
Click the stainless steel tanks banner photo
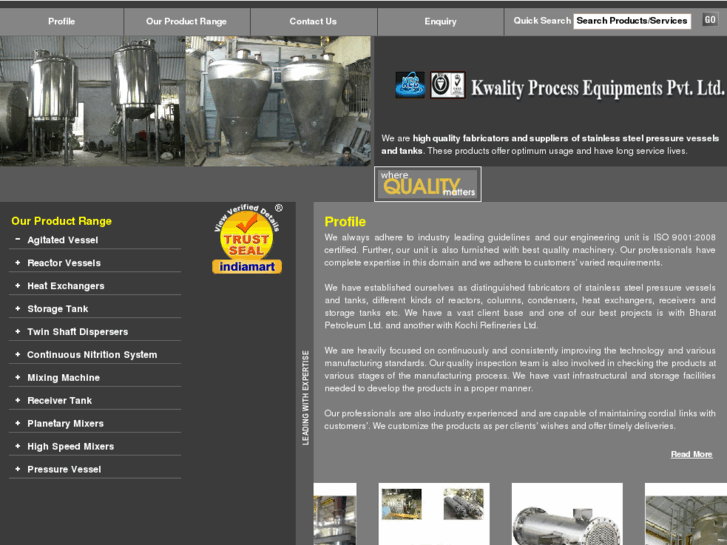pyautogui.click(x=93, y=101)
